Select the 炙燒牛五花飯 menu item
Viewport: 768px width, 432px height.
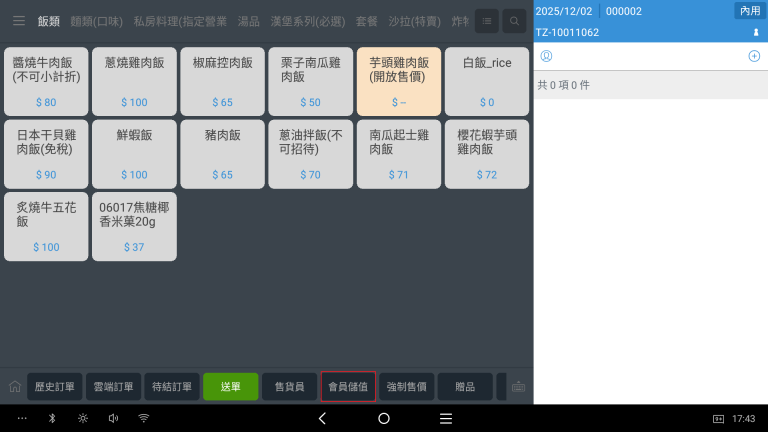[46, 226]
